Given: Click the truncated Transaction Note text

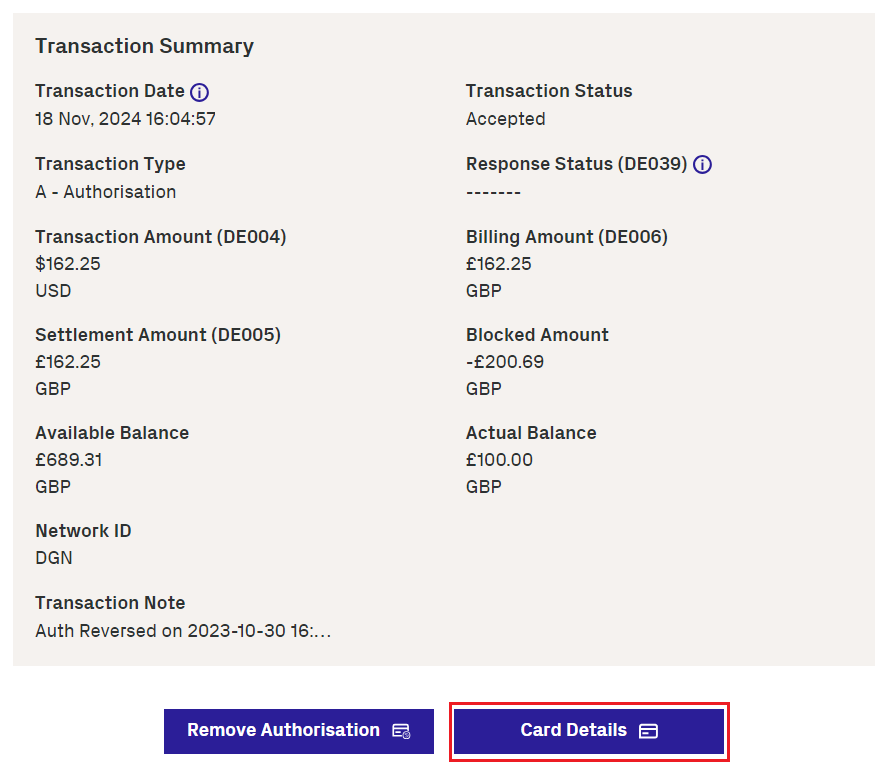Looking at the screenshot, I should pyautogui.click(x=183, y=631).
